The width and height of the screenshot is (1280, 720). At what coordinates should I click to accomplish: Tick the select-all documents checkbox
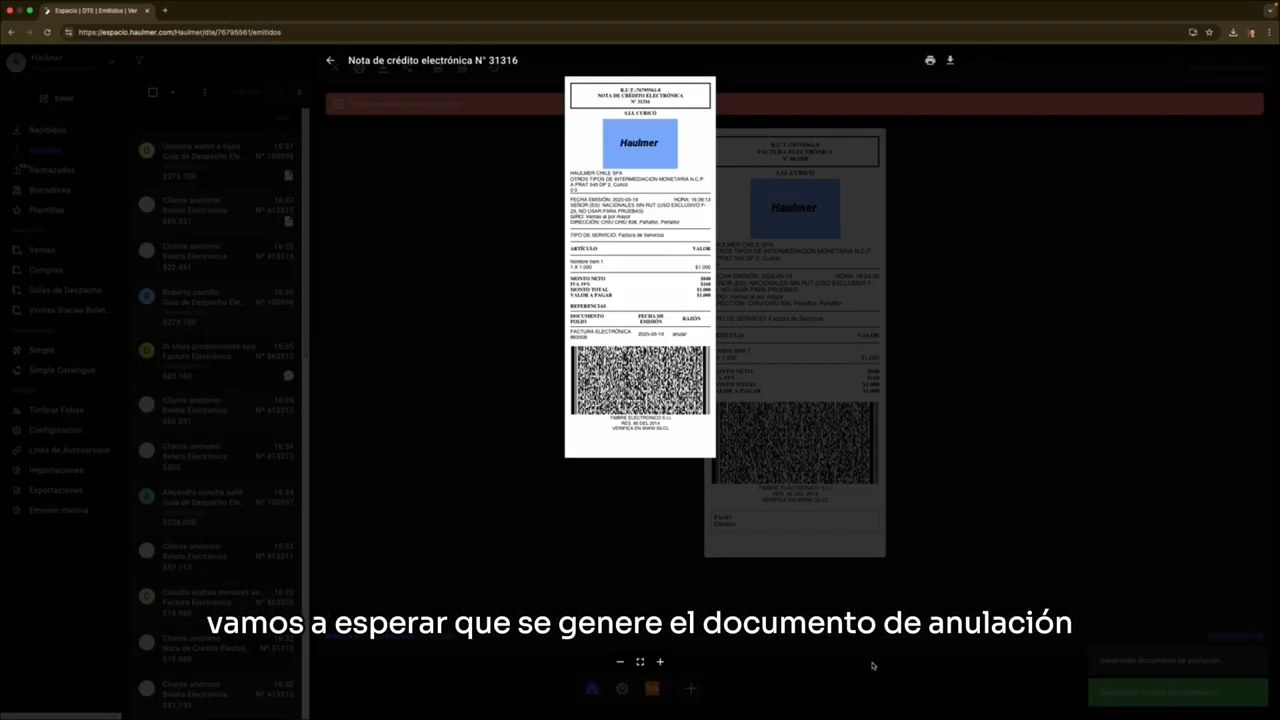coord(152,92)
